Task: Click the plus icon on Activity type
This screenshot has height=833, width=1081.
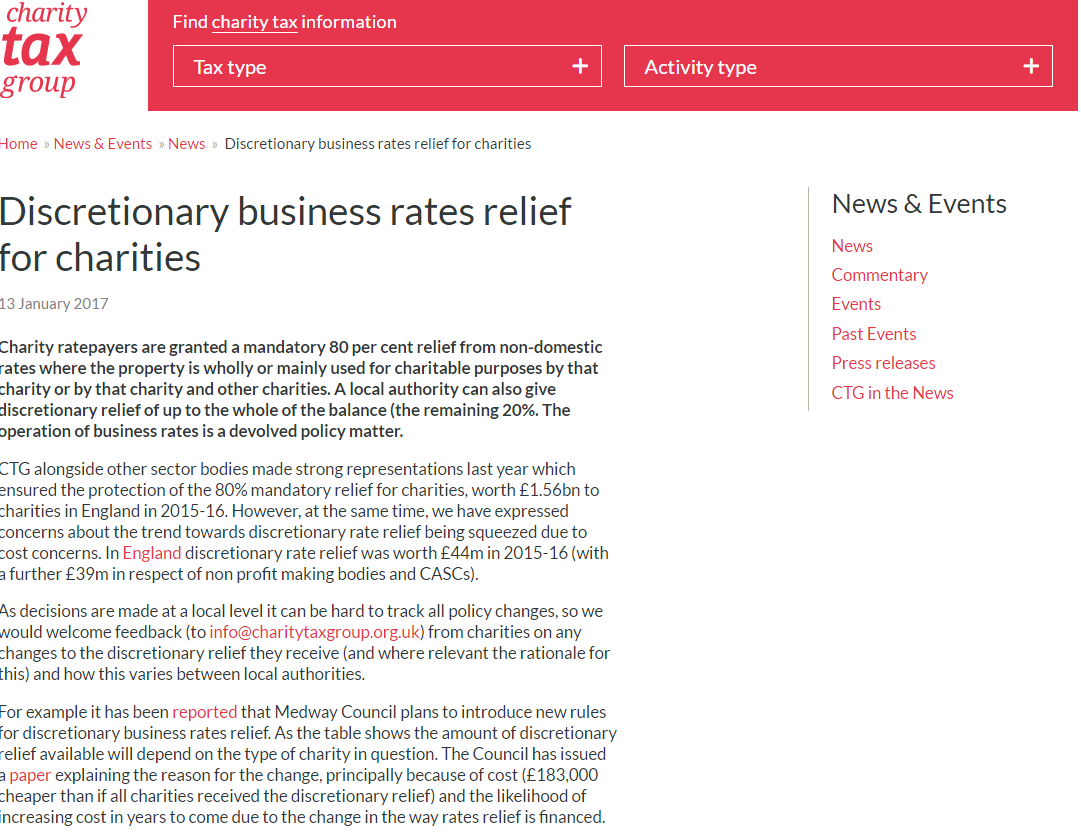Action: tap(1031, 65)
